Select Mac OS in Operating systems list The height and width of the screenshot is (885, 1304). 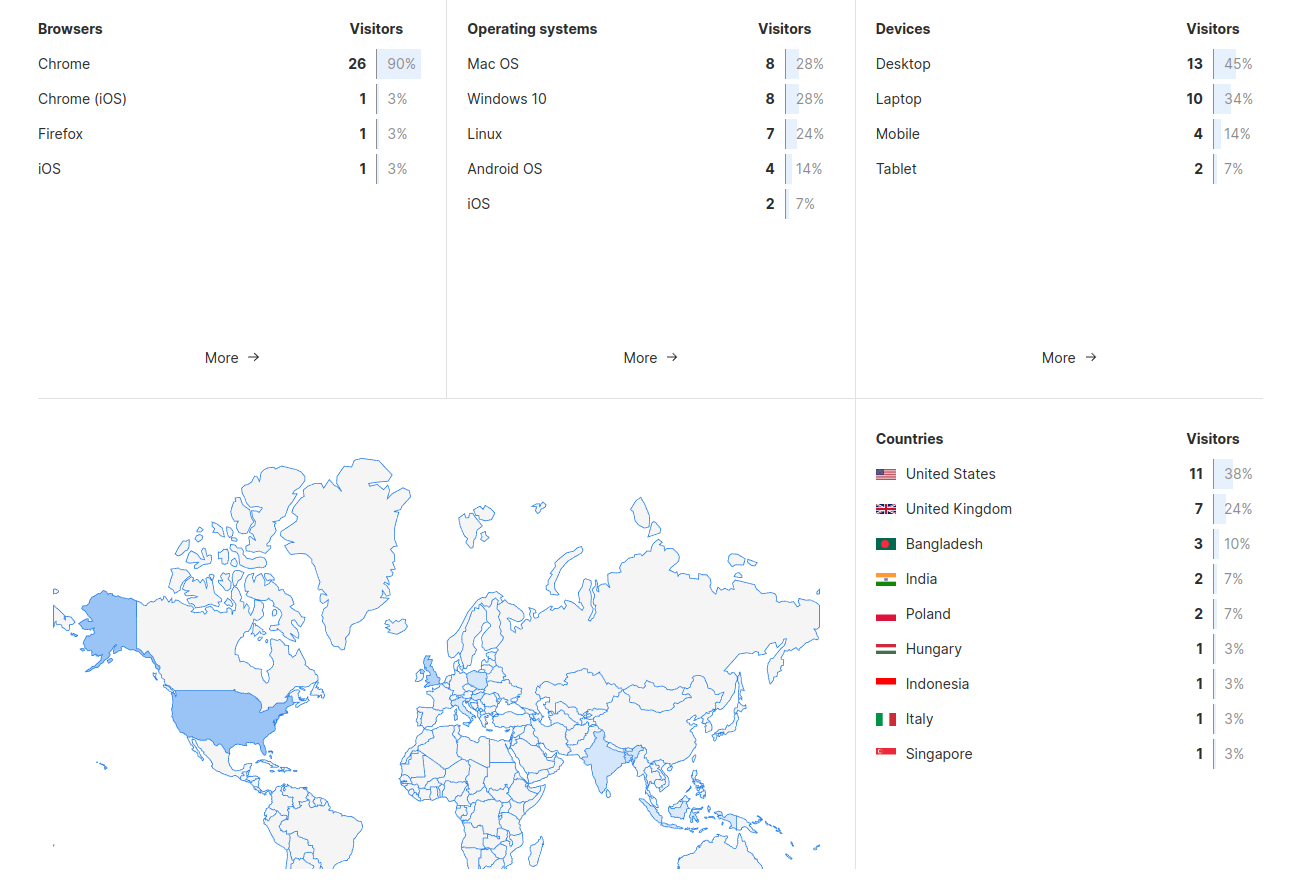click(492, 63)
